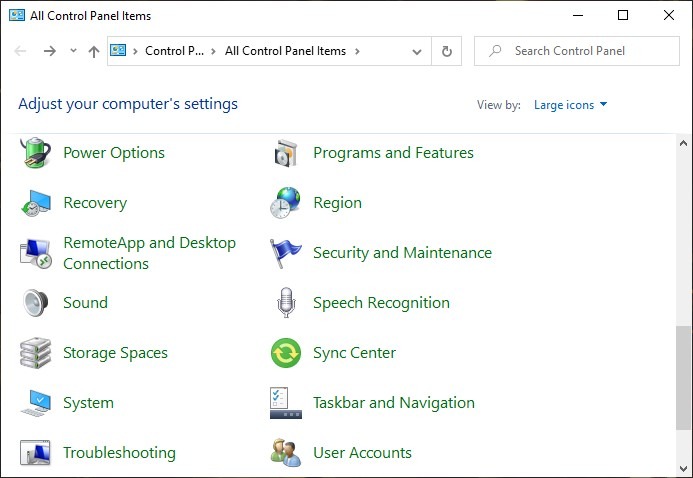Click the scrollbar down arrow
The image size is (693, 478).
[683, 468]
